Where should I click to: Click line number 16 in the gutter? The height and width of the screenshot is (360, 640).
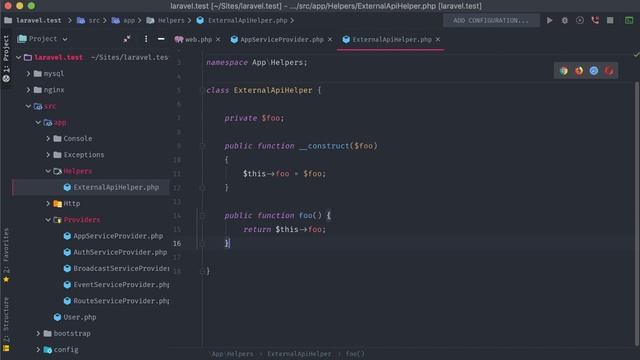tap(177, 243)
